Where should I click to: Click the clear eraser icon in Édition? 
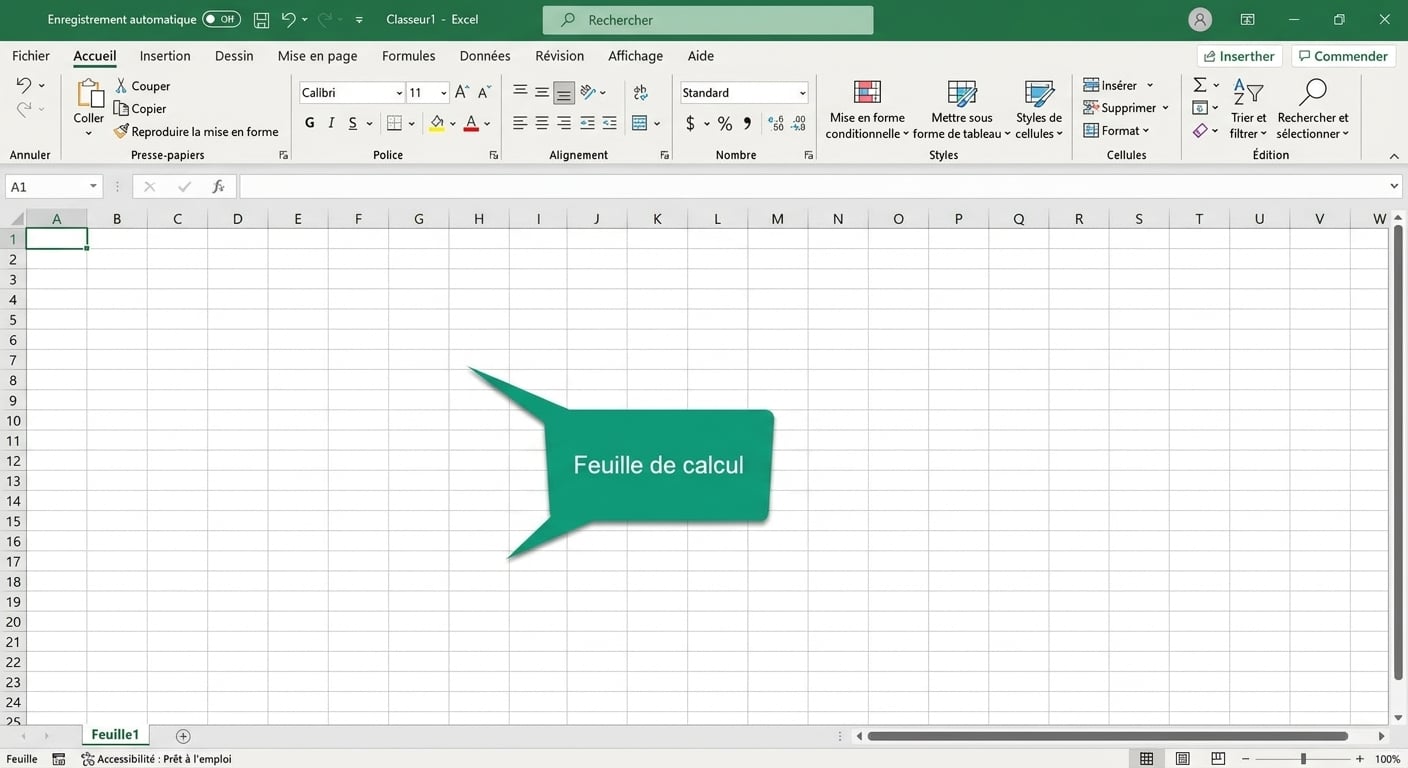point(1200,131)
